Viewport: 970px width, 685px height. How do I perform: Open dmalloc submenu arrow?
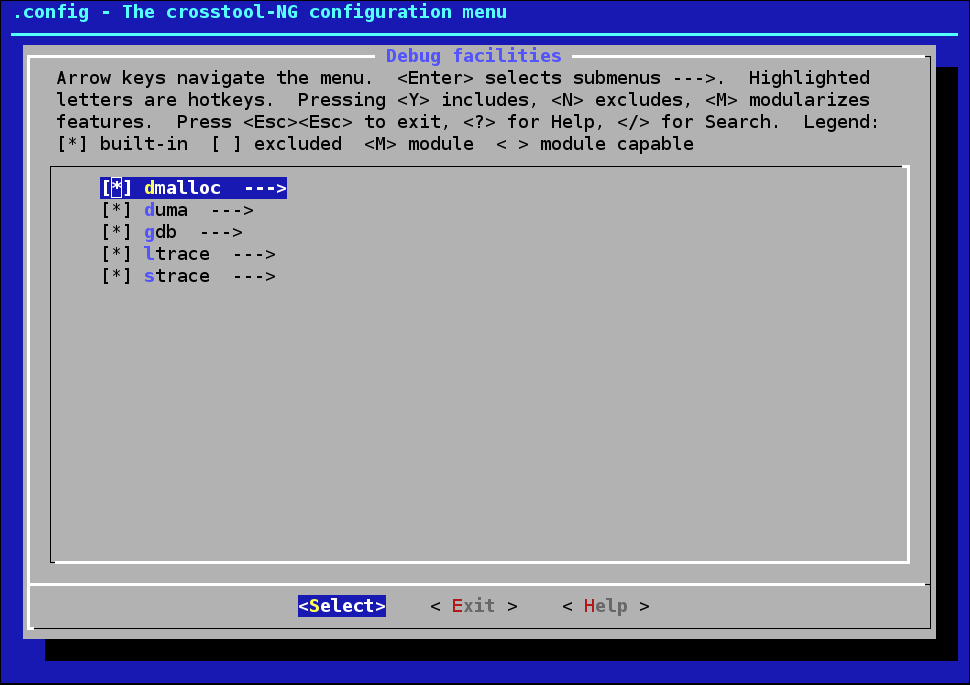pos(265,188)
